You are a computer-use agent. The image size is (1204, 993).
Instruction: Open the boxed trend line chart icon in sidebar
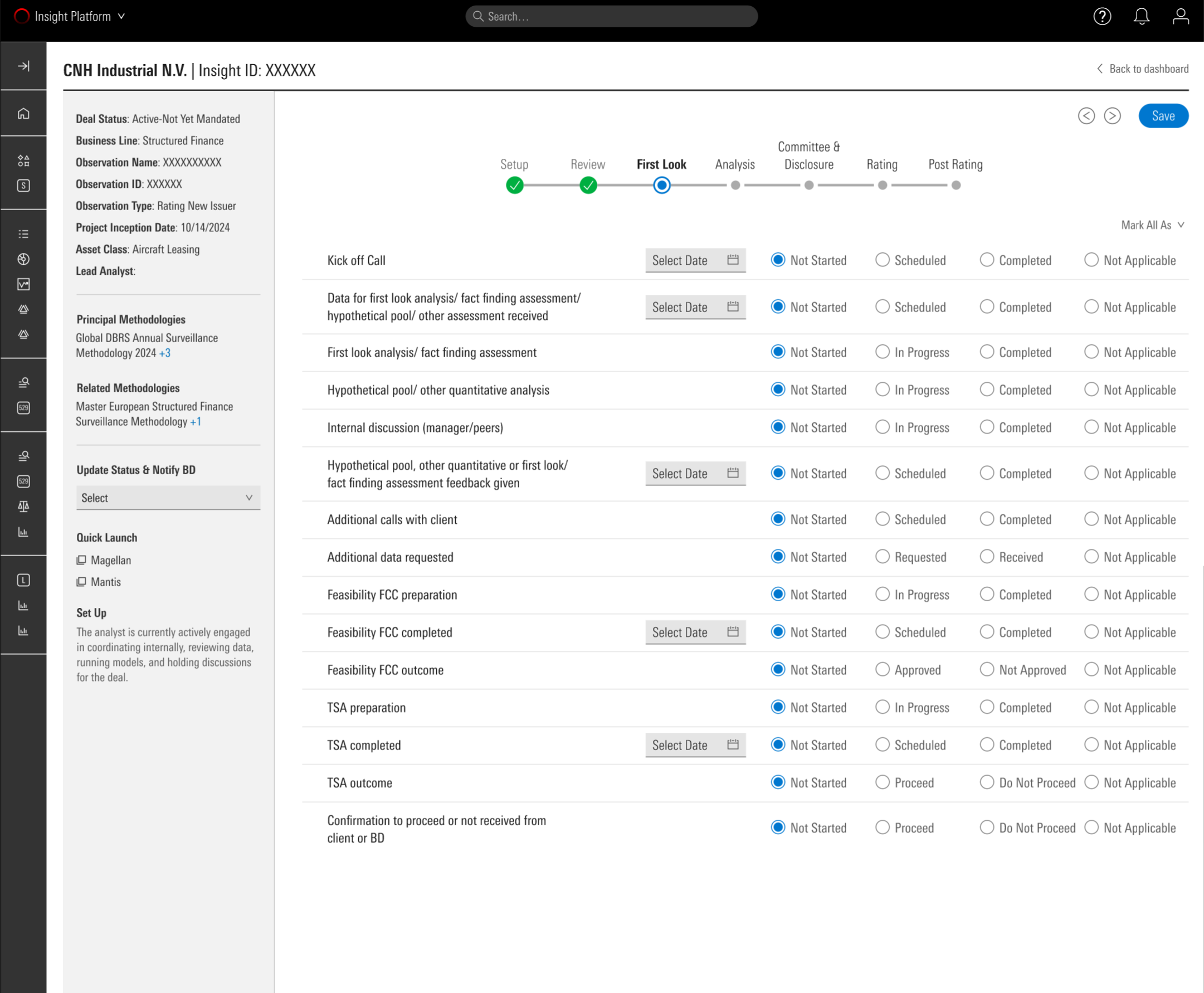pos(23,284)
